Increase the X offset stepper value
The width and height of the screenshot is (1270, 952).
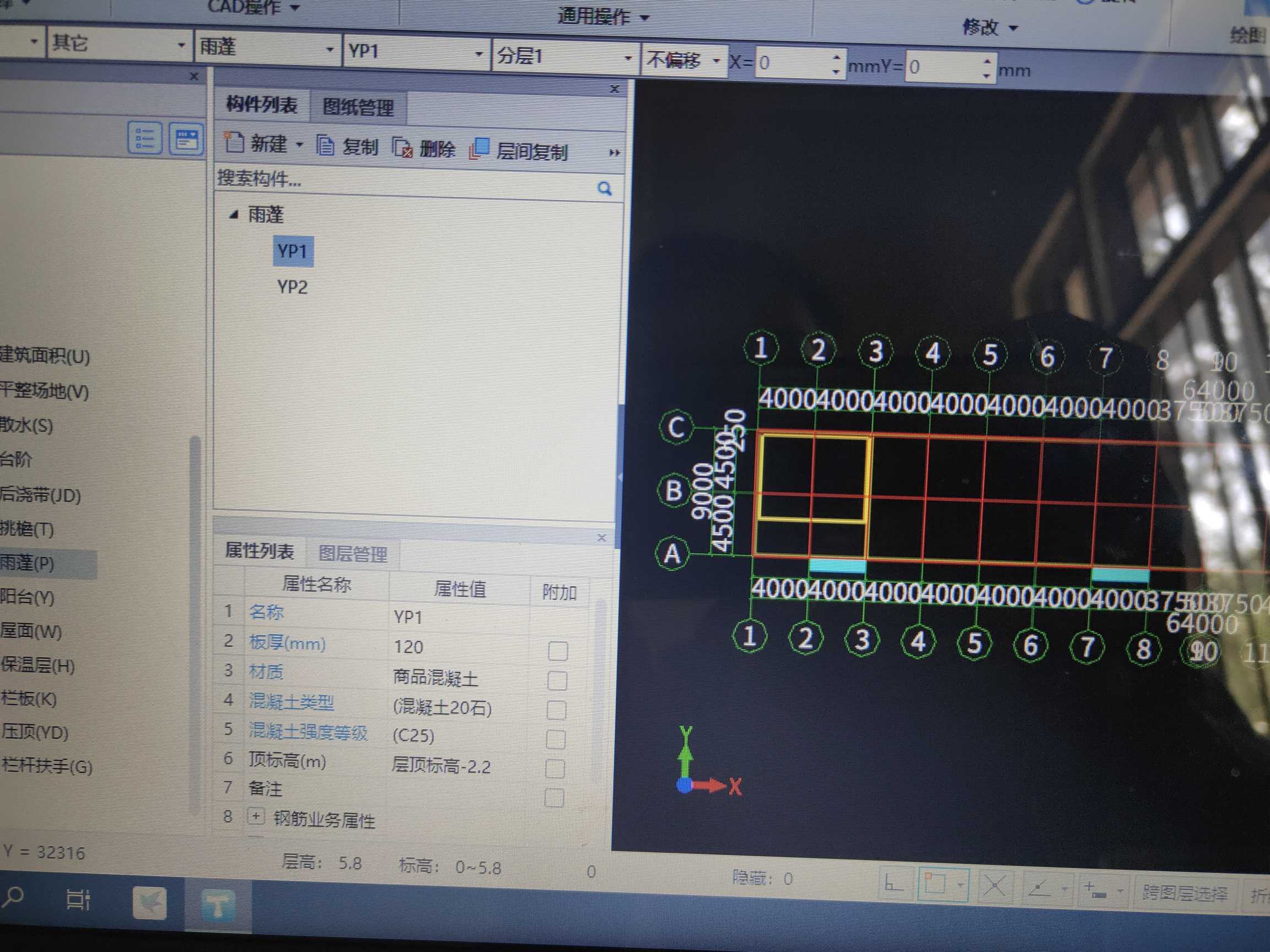[x=836, y=57]
